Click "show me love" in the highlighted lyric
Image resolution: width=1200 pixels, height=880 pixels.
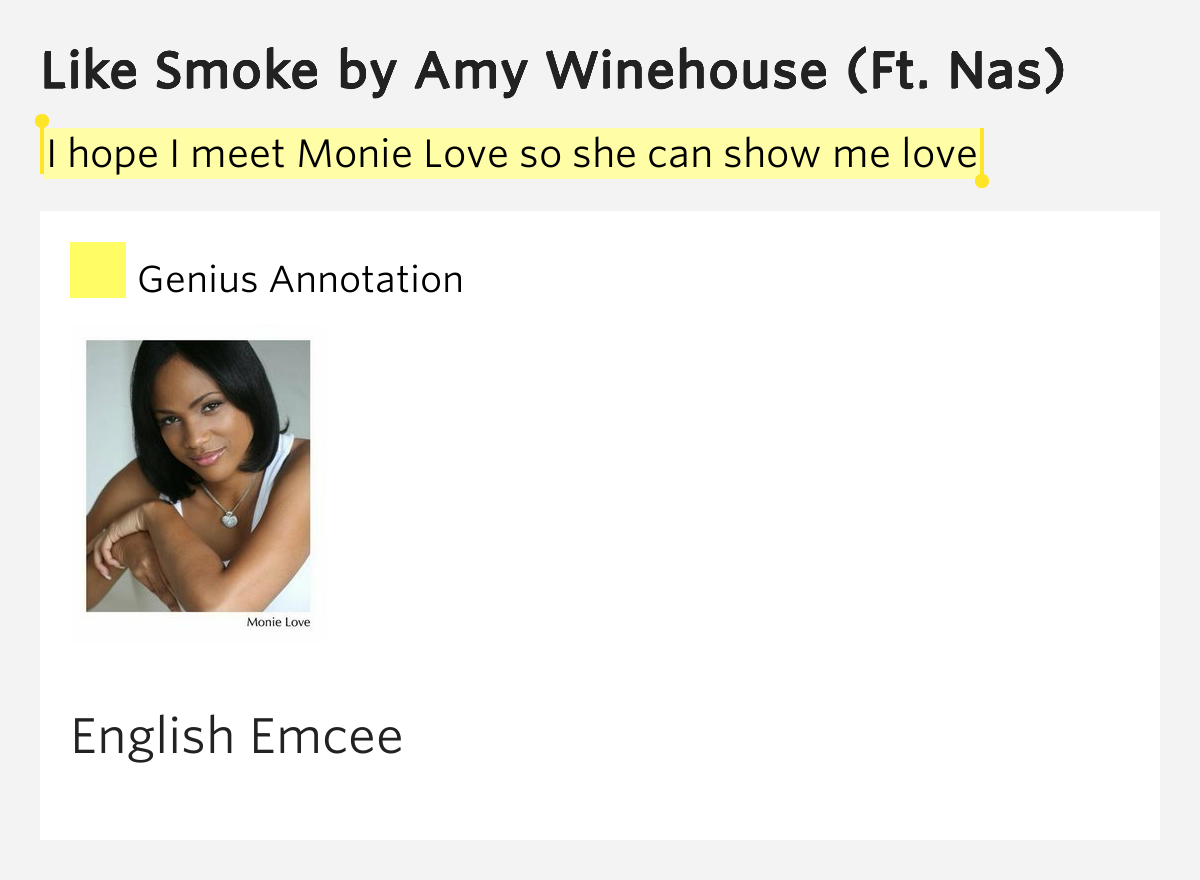(850, 155)
